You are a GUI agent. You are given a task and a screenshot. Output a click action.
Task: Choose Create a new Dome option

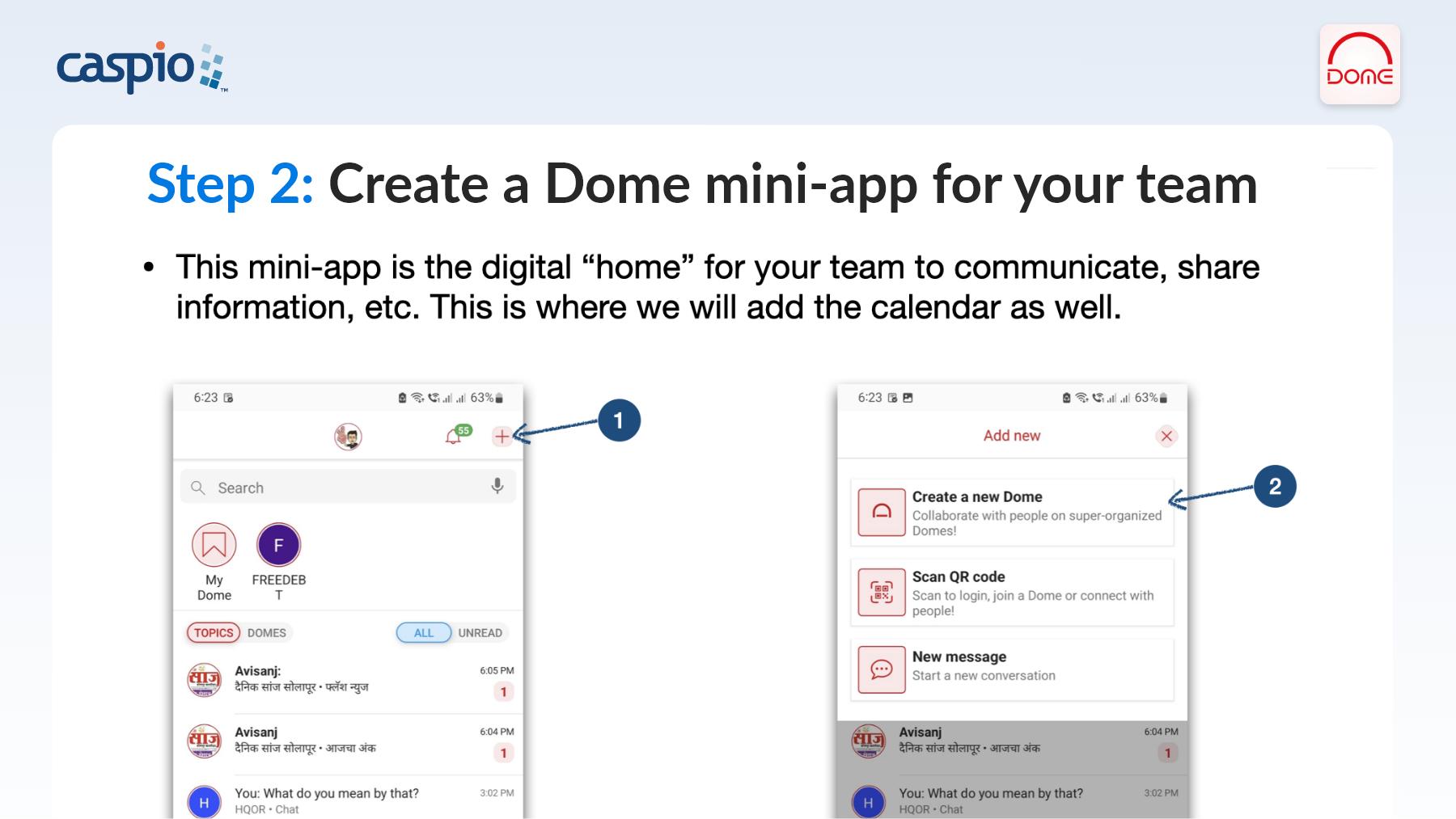(x=1012, y=513)
